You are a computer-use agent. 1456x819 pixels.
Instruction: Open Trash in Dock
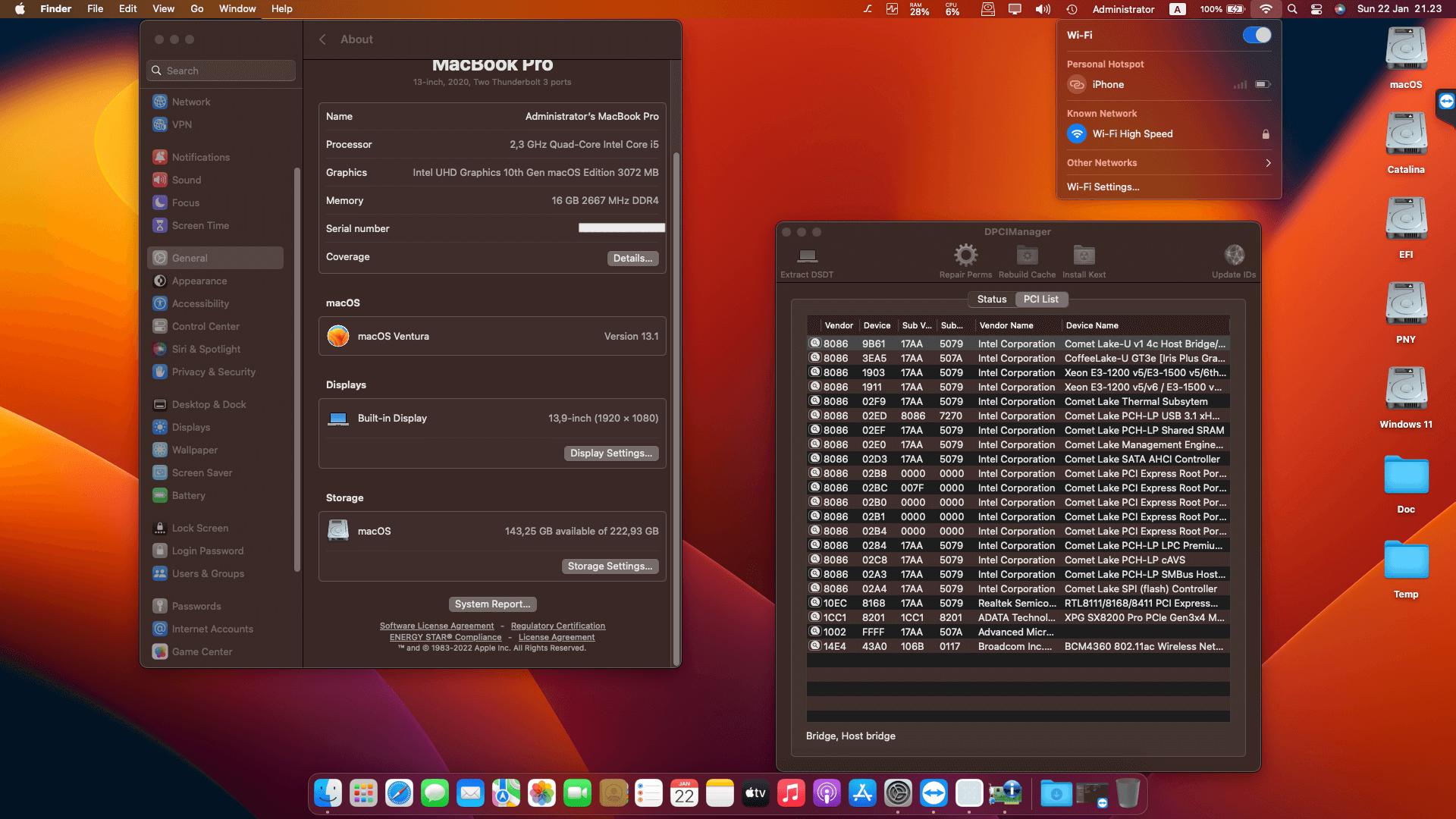pos(1128,793)
